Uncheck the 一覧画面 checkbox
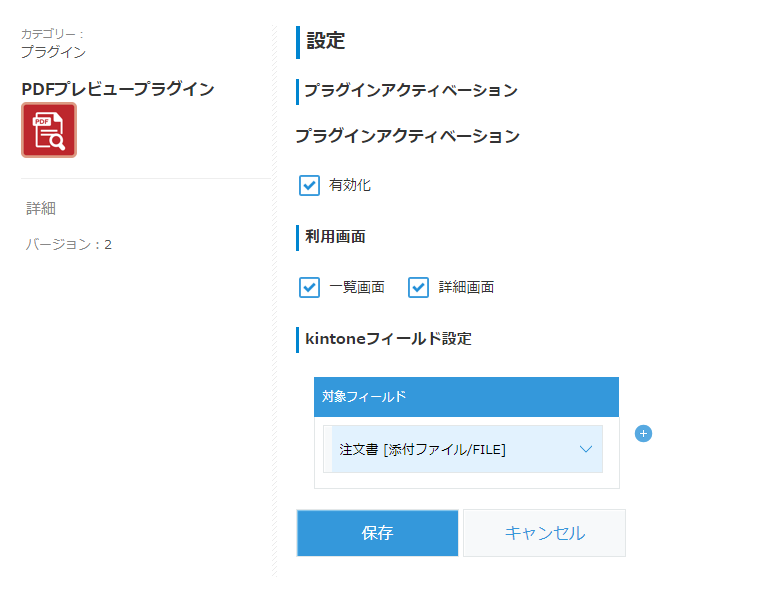Screen dimensions: 761x593 309,287
